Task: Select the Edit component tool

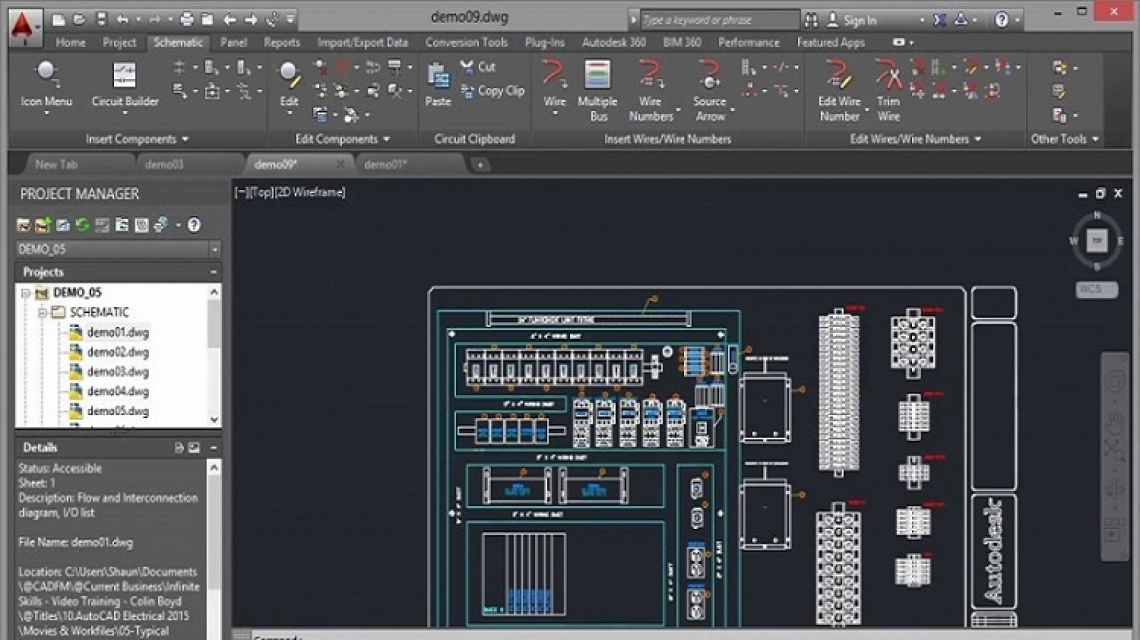Action: pos(289,86)
